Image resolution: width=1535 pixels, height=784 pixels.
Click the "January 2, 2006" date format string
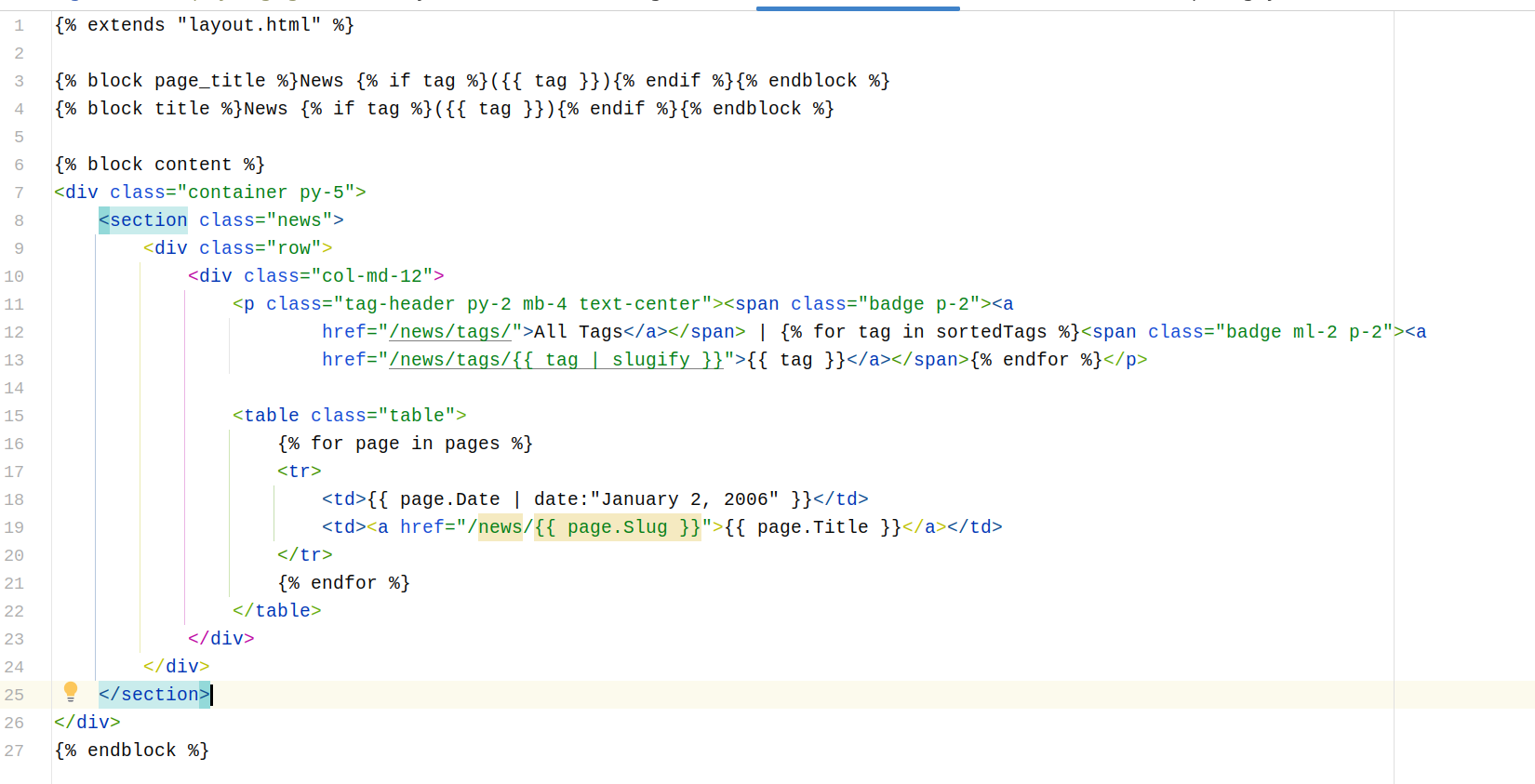coord(684,499)
